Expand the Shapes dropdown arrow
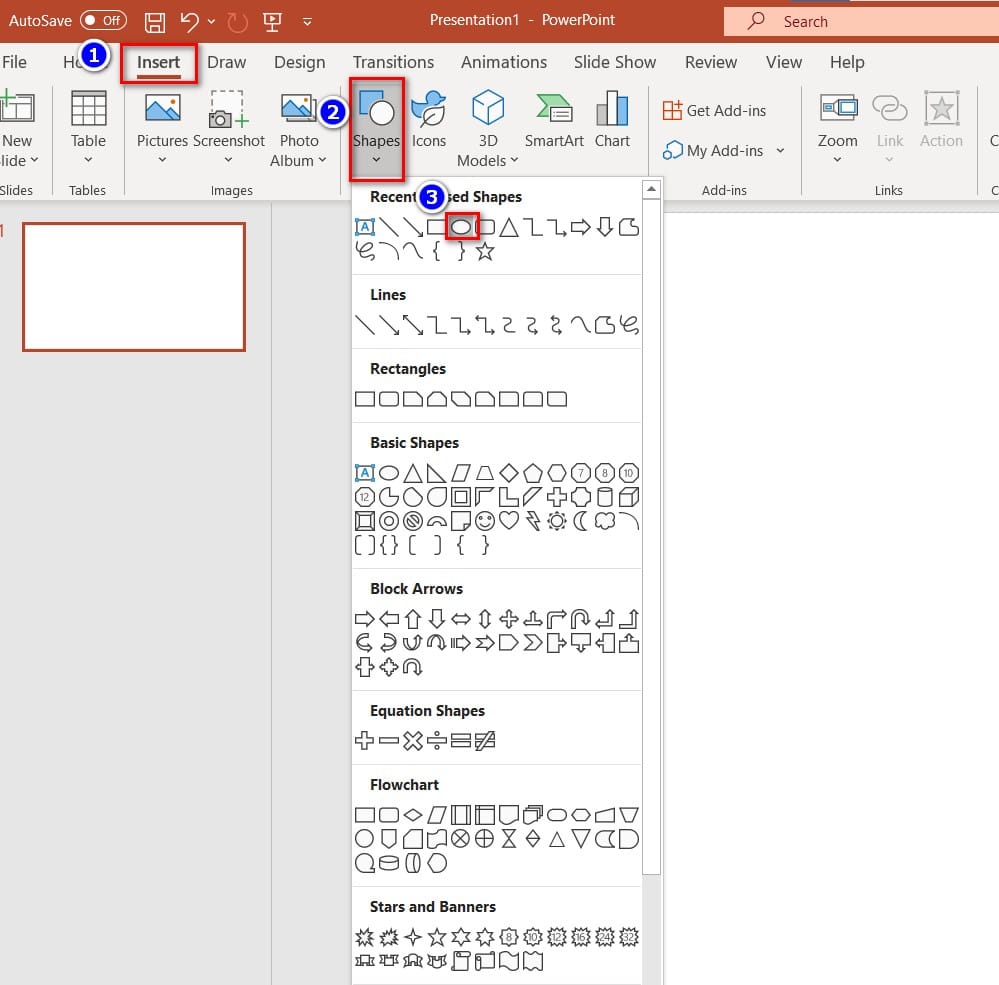999x985 pixels. point(376,160)
